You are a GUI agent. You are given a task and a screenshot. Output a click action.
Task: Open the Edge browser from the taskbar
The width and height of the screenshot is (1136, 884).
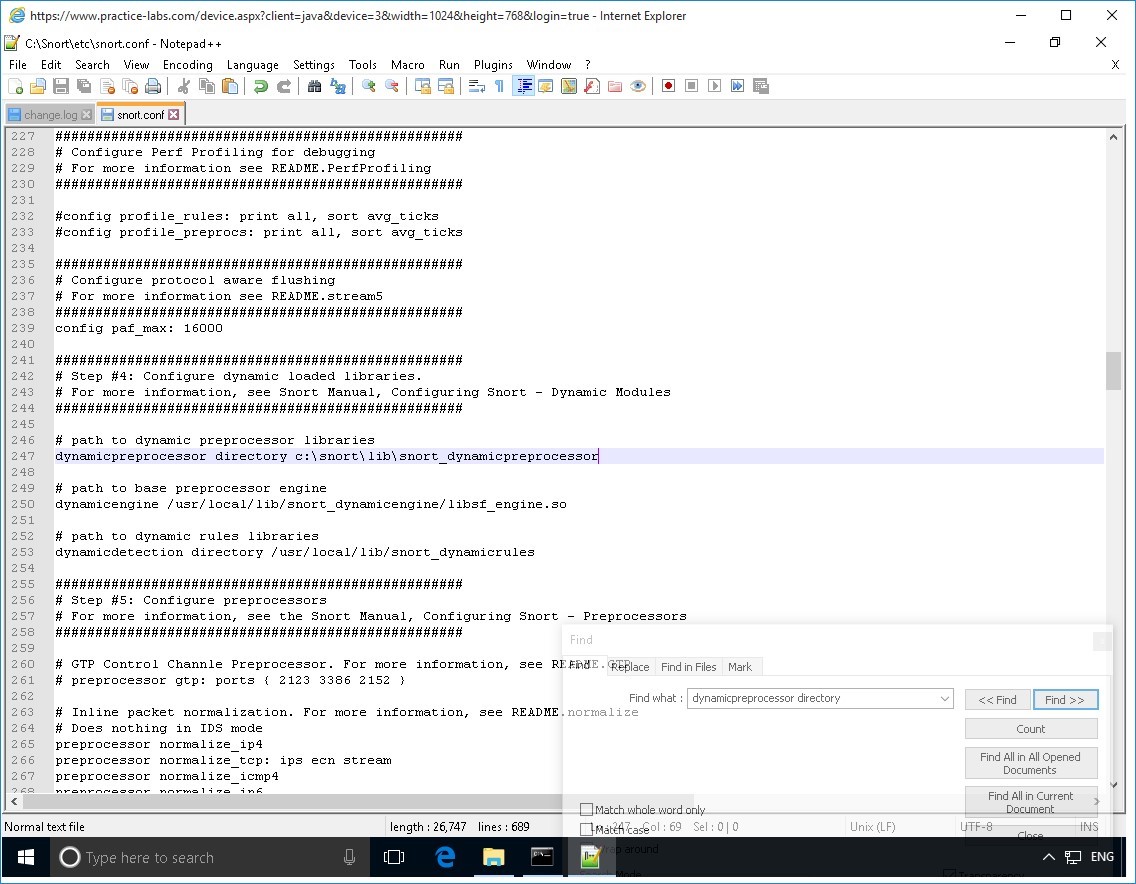[445, 857]
